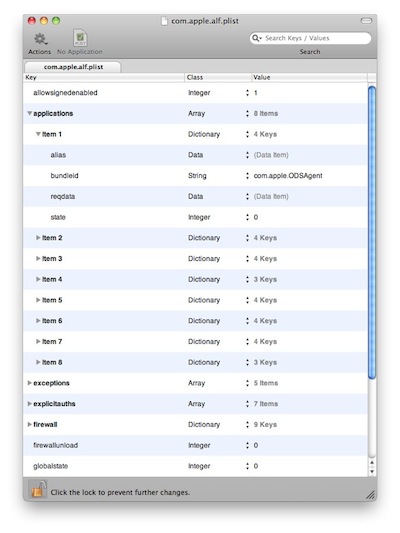Open class stepper for firewall row
Viewport: 400px width, 533px height.
click(x=247, y=425)
